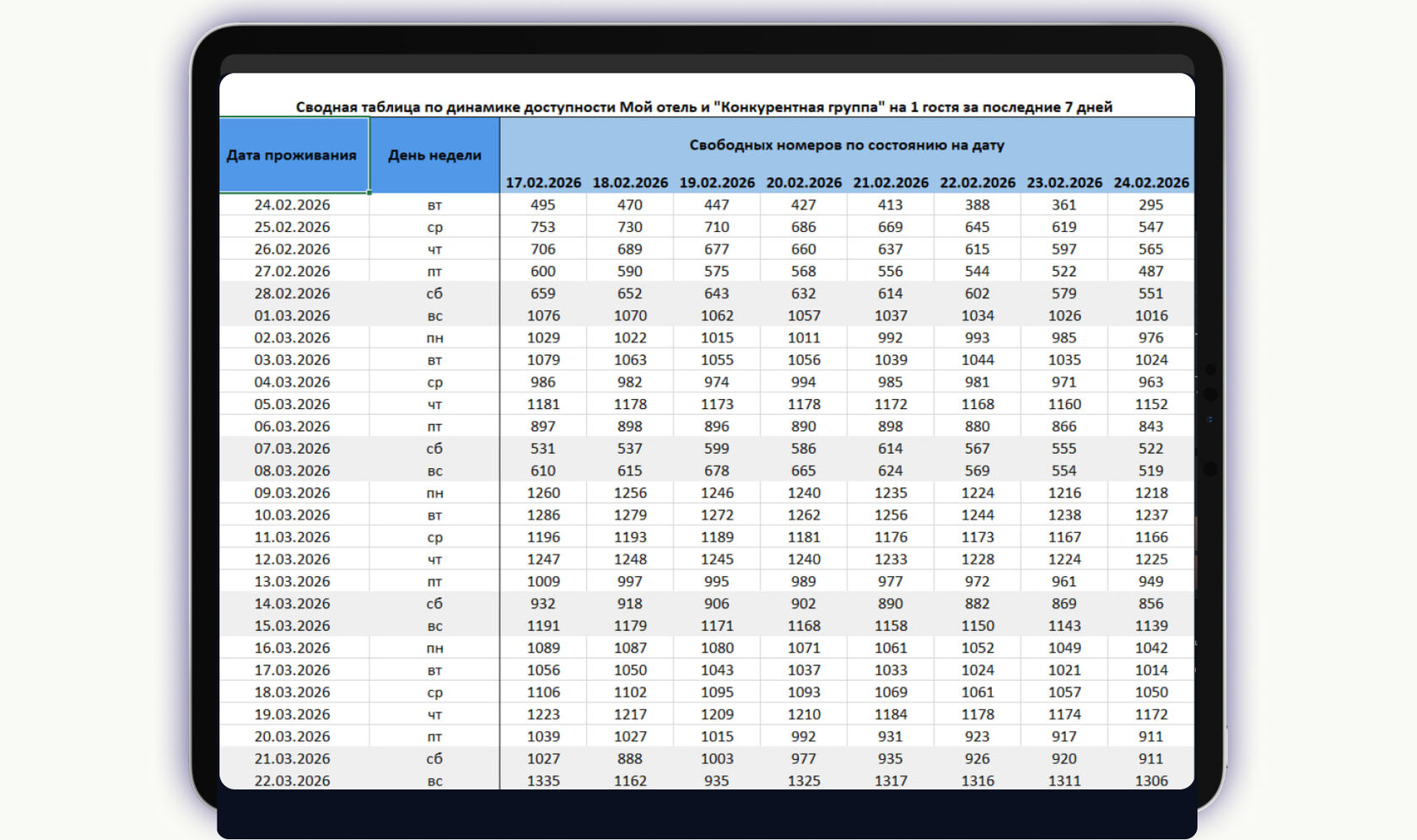Click the date cell 08.03.2026
Image resolution: width=1417 pixels, height=840 pixels.
(293, 471)
